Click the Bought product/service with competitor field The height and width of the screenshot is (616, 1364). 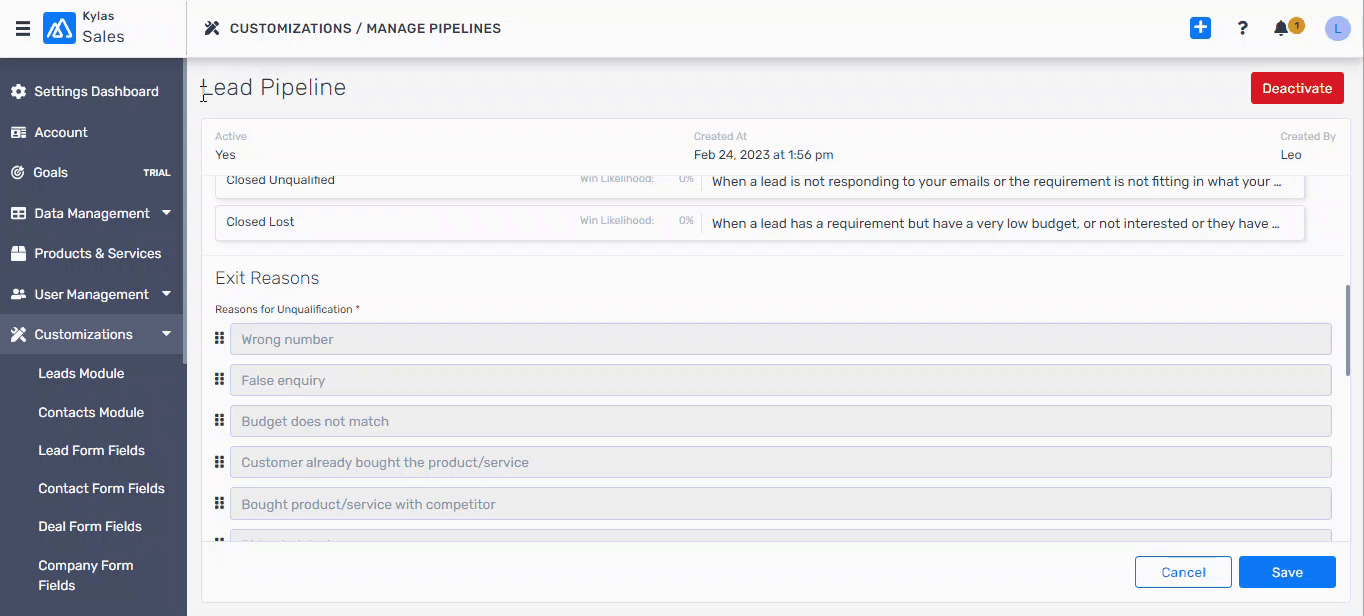(780, 504)
